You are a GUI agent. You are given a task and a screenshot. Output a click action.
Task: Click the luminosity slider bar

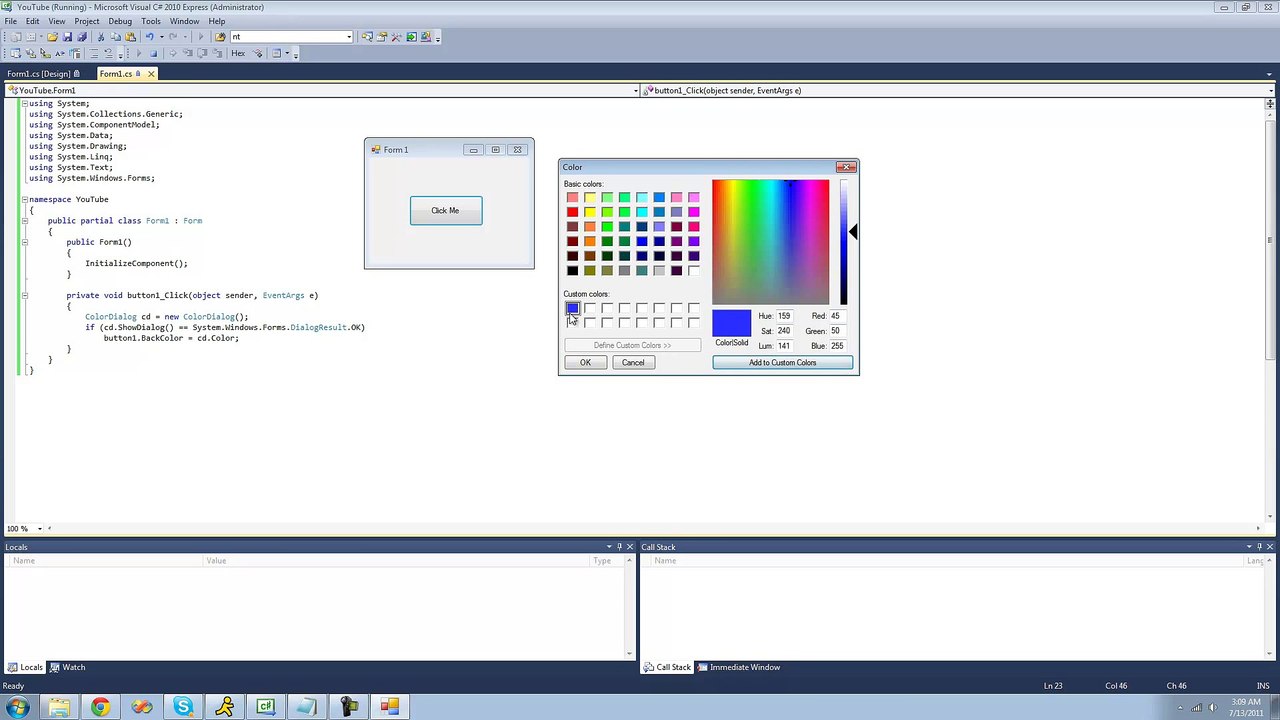click(x=843, y=242)
